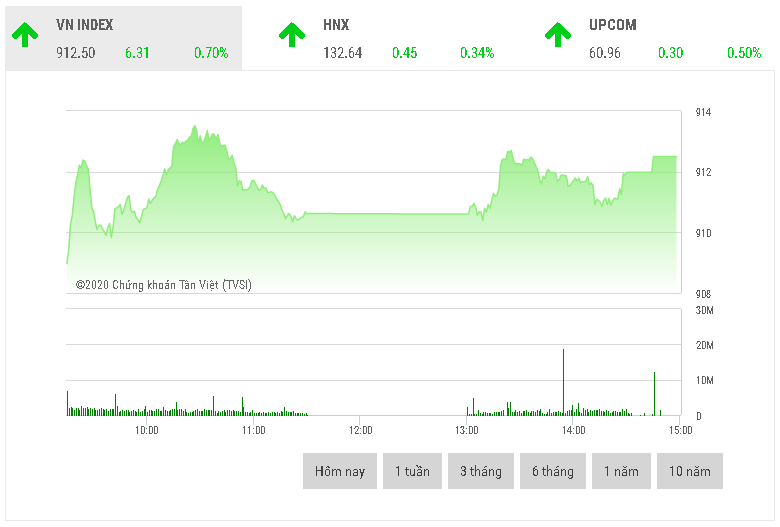Click the 12:00 label on time axis
This screenshot has width=780, height=527.
pyautogui.click(x=360, y=430)
